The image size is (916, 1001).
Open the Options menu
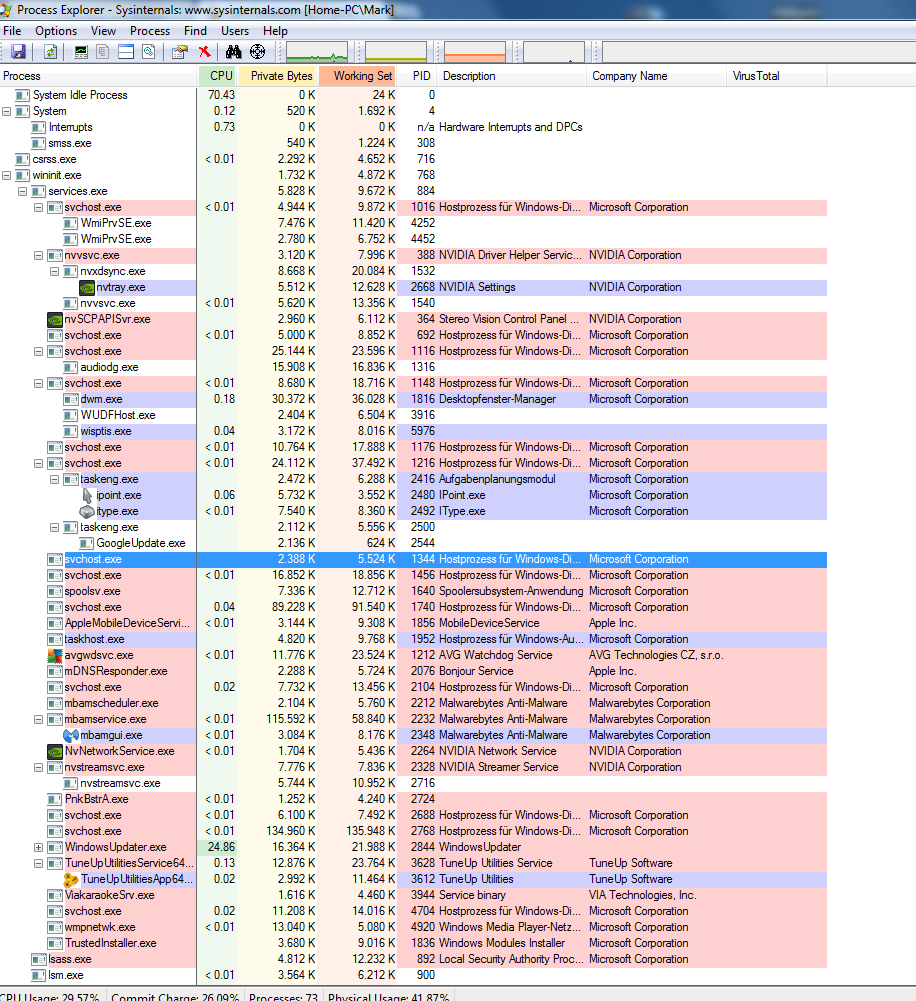[56, 31]
